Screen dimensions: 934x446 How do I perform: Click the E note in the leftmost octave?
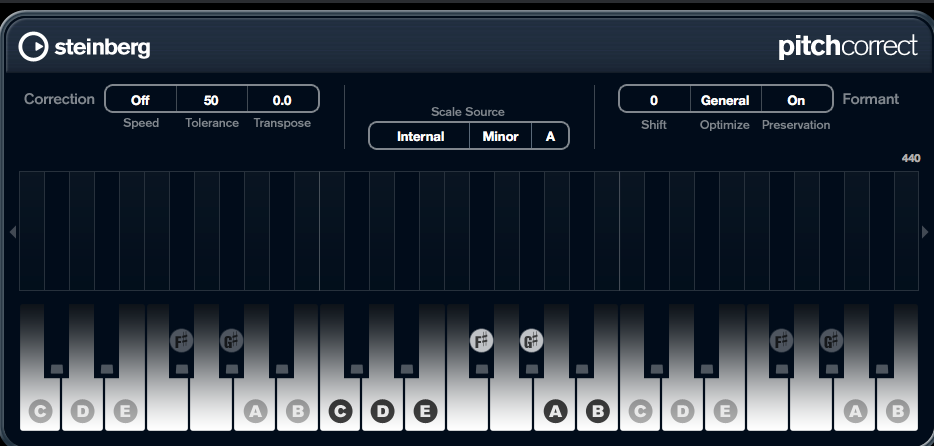(126, 411)
